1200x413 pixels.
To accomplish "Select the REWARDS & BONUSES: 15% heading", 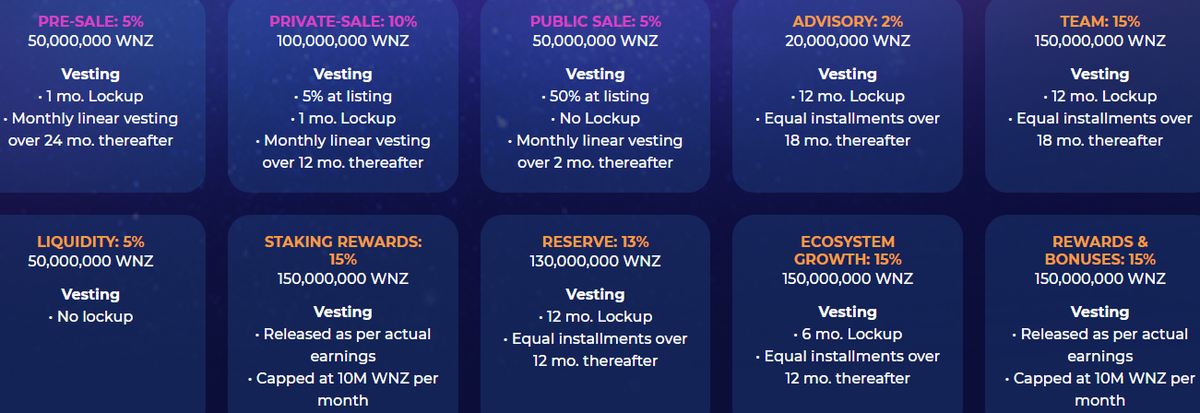I will point(1100,250).
